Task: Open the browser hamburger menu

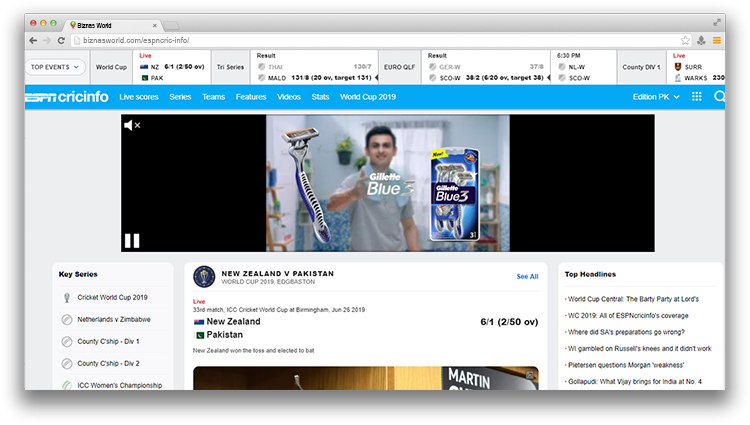Action: (x=716, y=40)
